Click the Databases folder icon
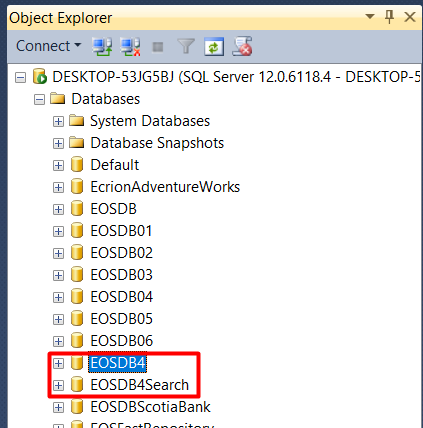The height and width of the screenshot is (428, 423). pos(57,98)
